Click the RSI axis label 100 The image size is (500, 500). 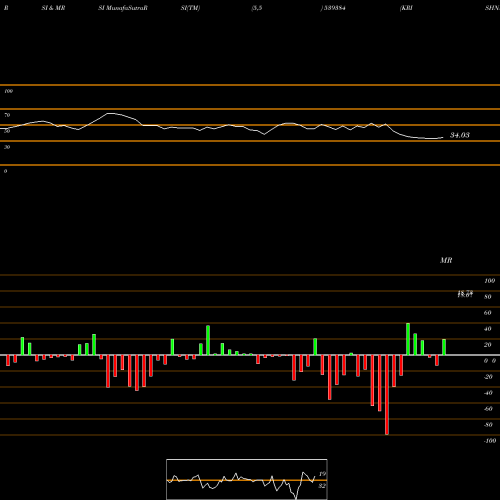8,91
